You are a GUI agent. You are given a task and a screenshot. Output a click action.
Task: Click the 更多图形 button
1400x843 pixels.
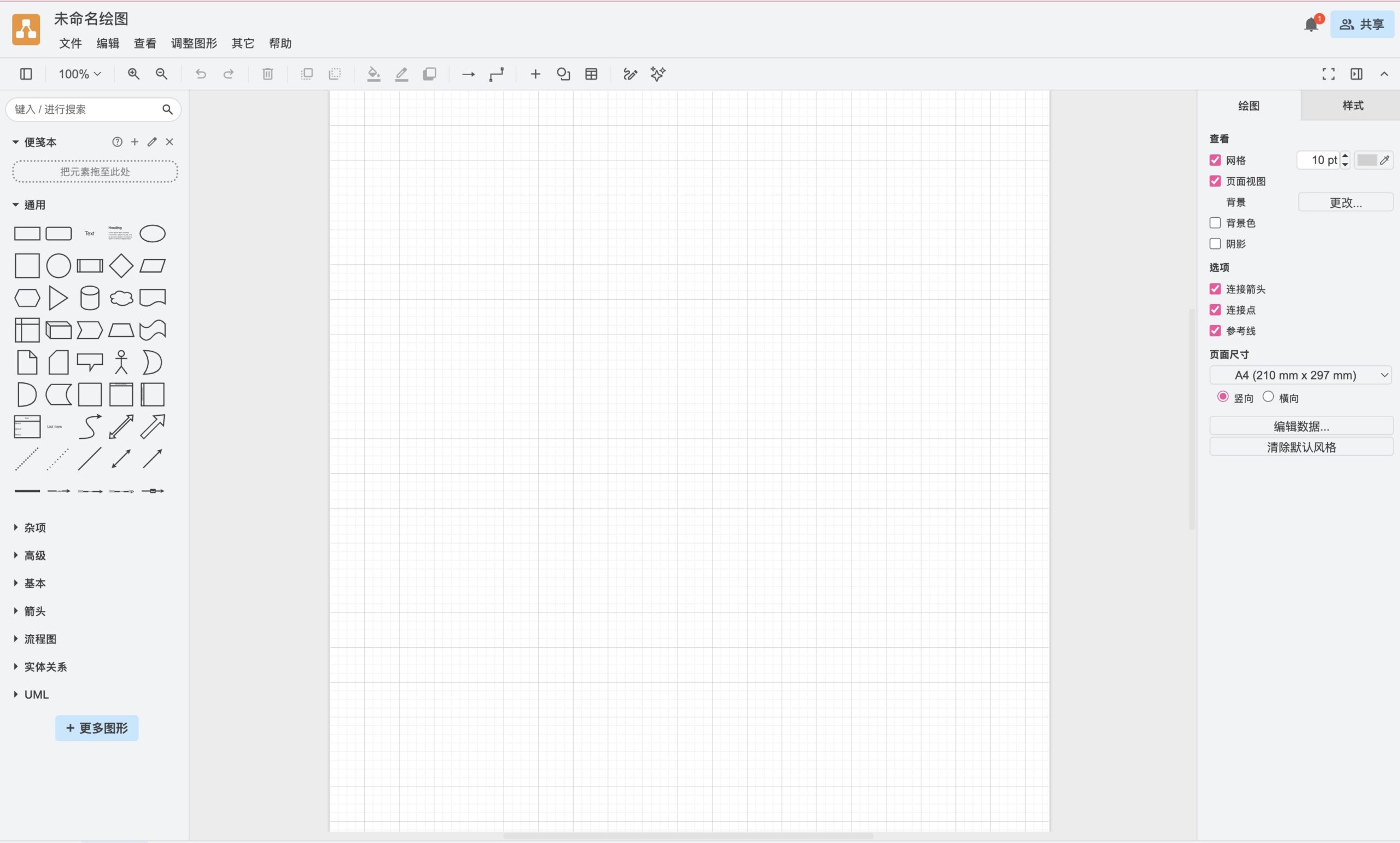[x=96, y=728]
